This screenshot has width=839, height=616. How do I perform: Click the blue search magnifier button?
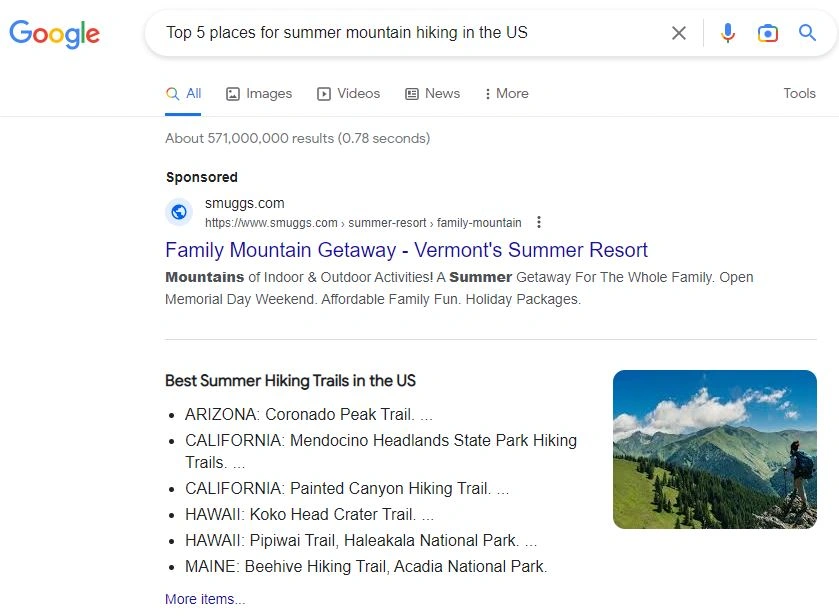(808, 33)
